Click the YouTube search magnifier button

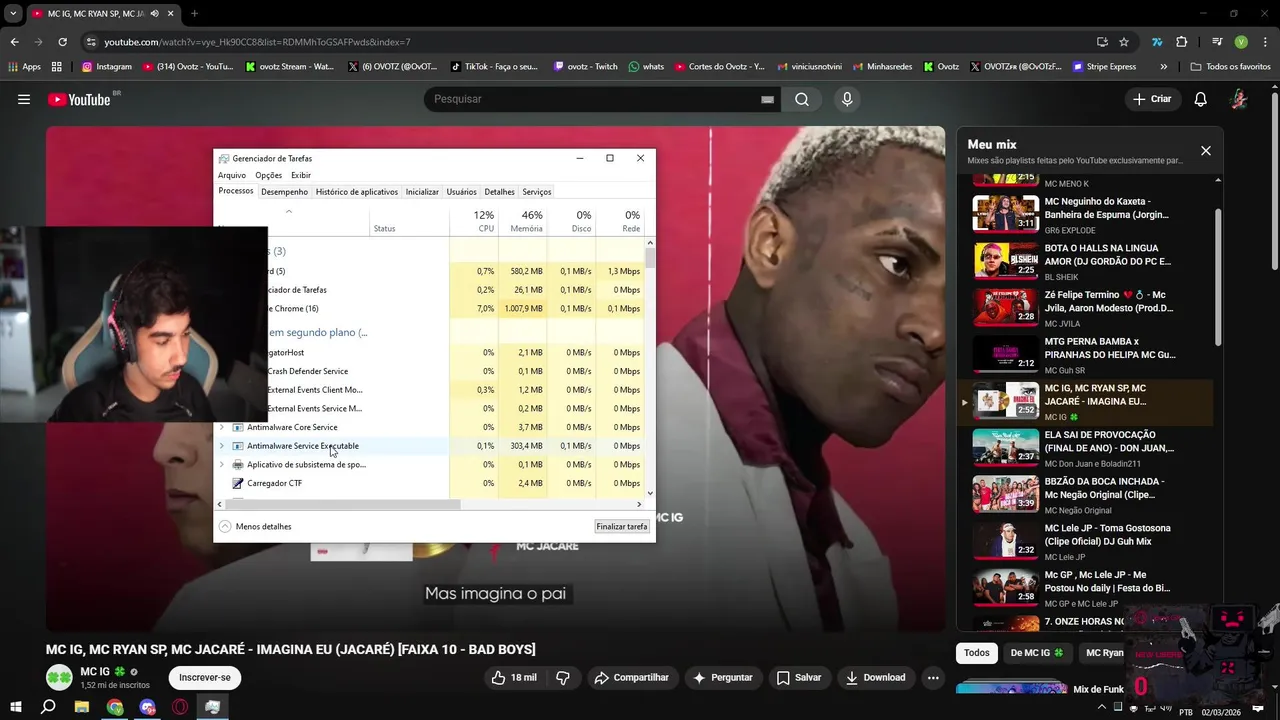[x=802, y=99]
